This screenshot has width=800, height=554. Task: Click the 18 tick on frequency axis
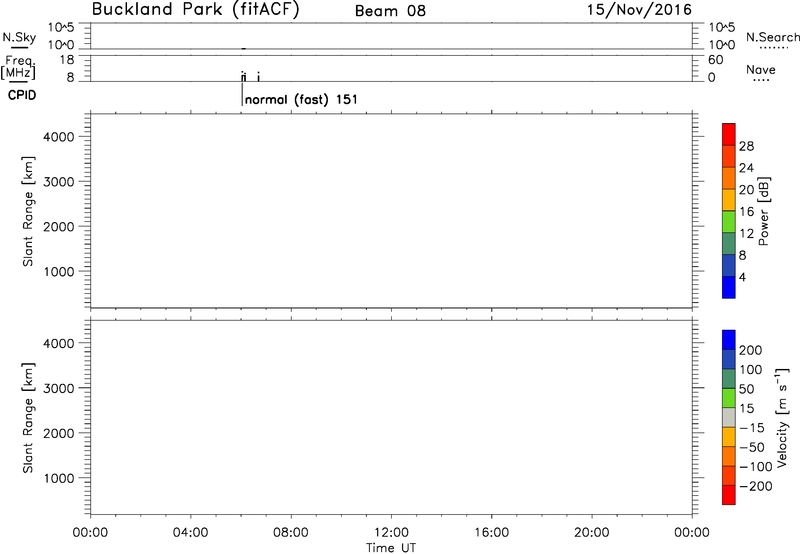(67, 60)
